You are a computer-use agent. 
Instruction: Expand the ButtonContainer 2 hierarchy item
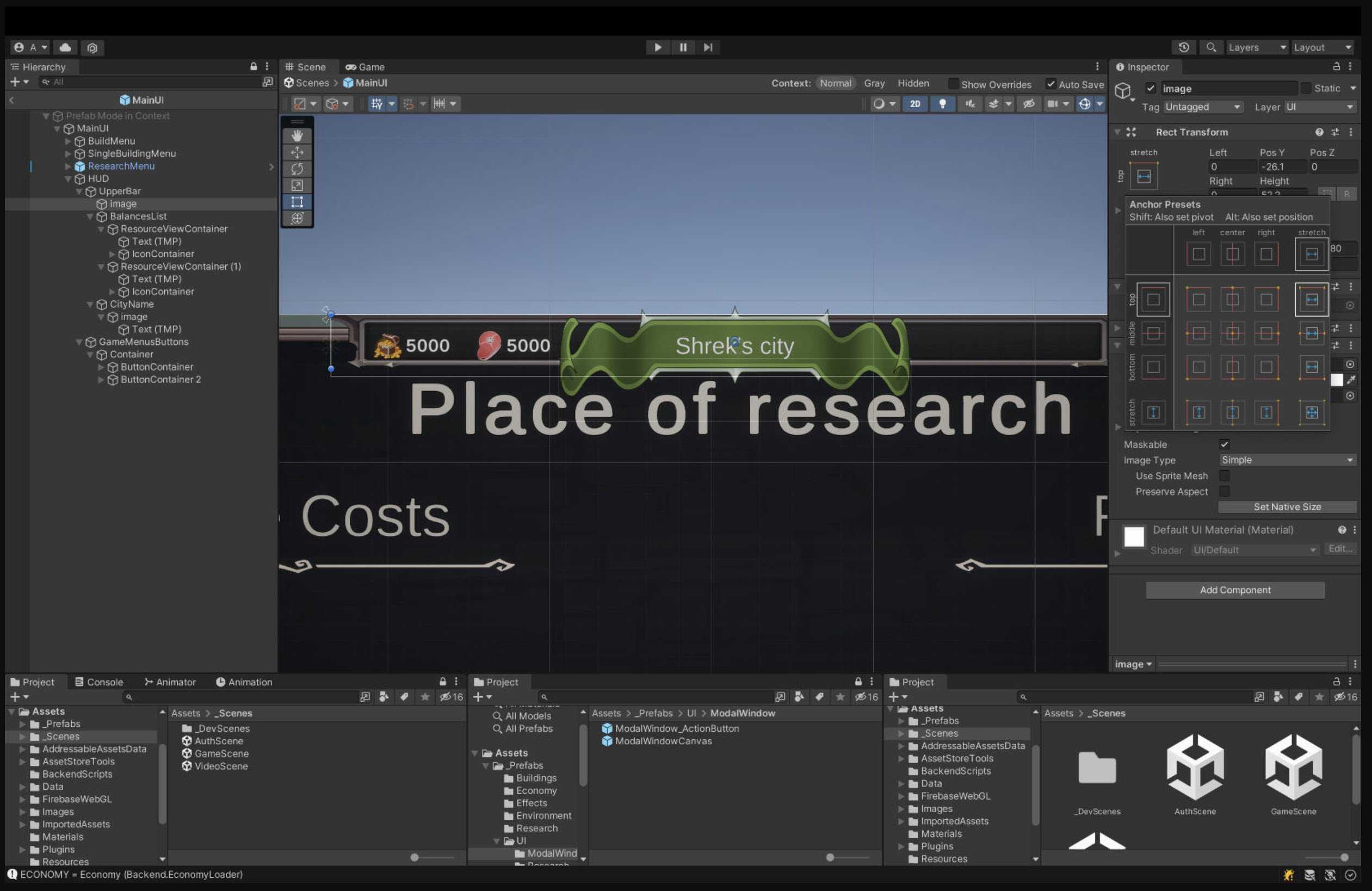click(101, 380)
